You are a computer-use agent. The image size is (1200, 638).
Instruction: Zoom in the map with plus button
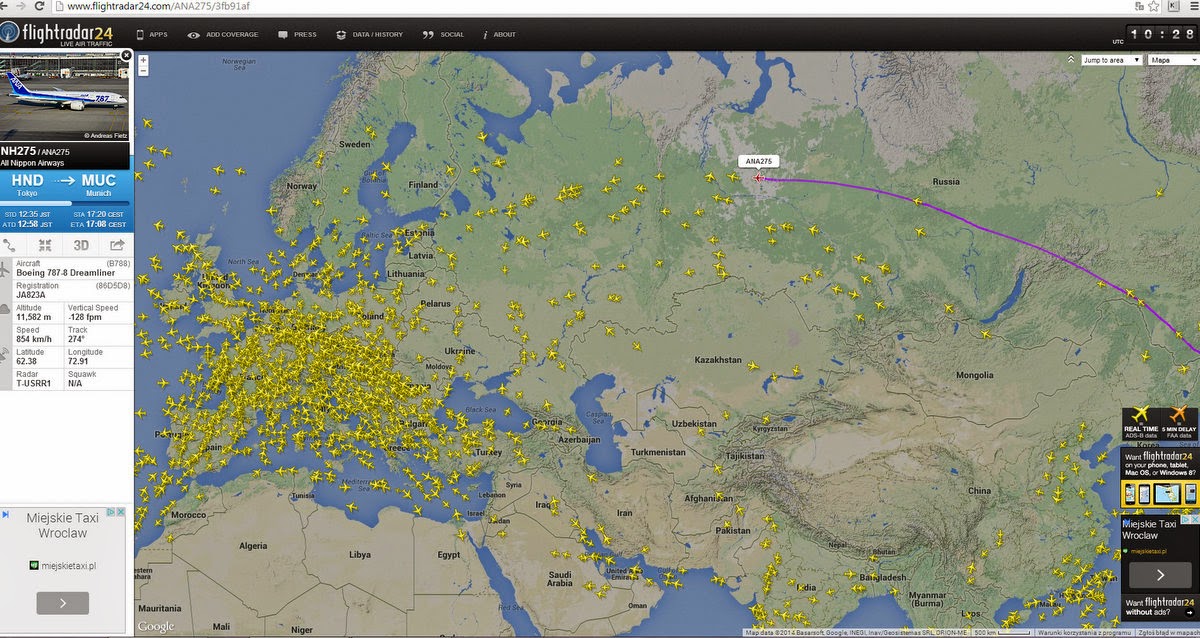click(143, 61)
